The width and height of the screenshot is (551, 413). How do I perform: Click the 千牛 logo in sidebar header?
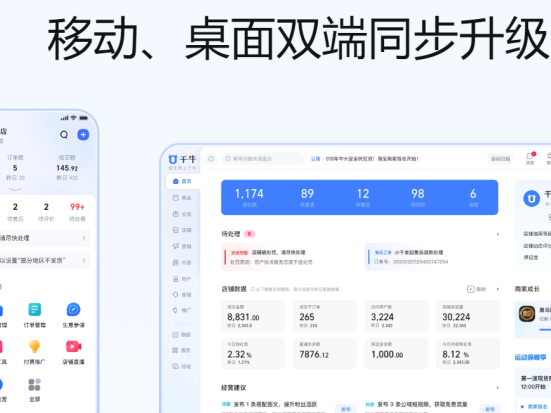coord(182,159)
